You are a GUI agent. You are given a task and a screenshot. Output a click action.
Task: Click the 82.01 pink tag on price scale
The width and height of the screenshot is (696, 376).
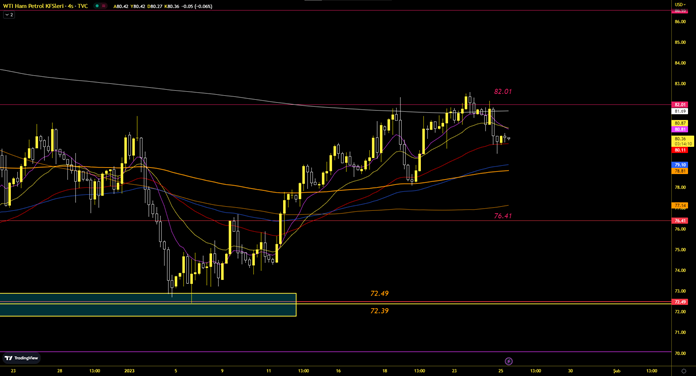click(x=680, y=105)
